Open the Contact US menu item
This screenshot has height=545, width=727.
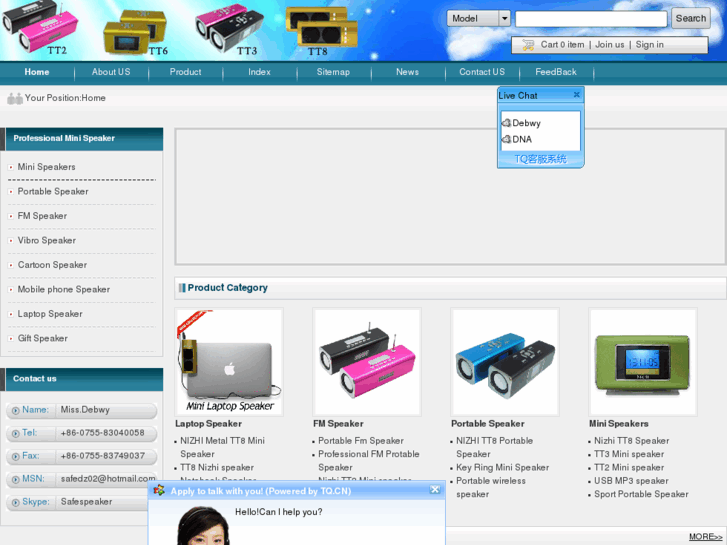click(482, 72)
